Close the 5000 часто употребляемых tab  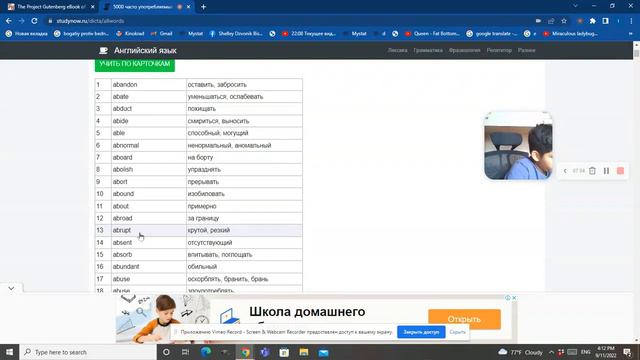189,7
